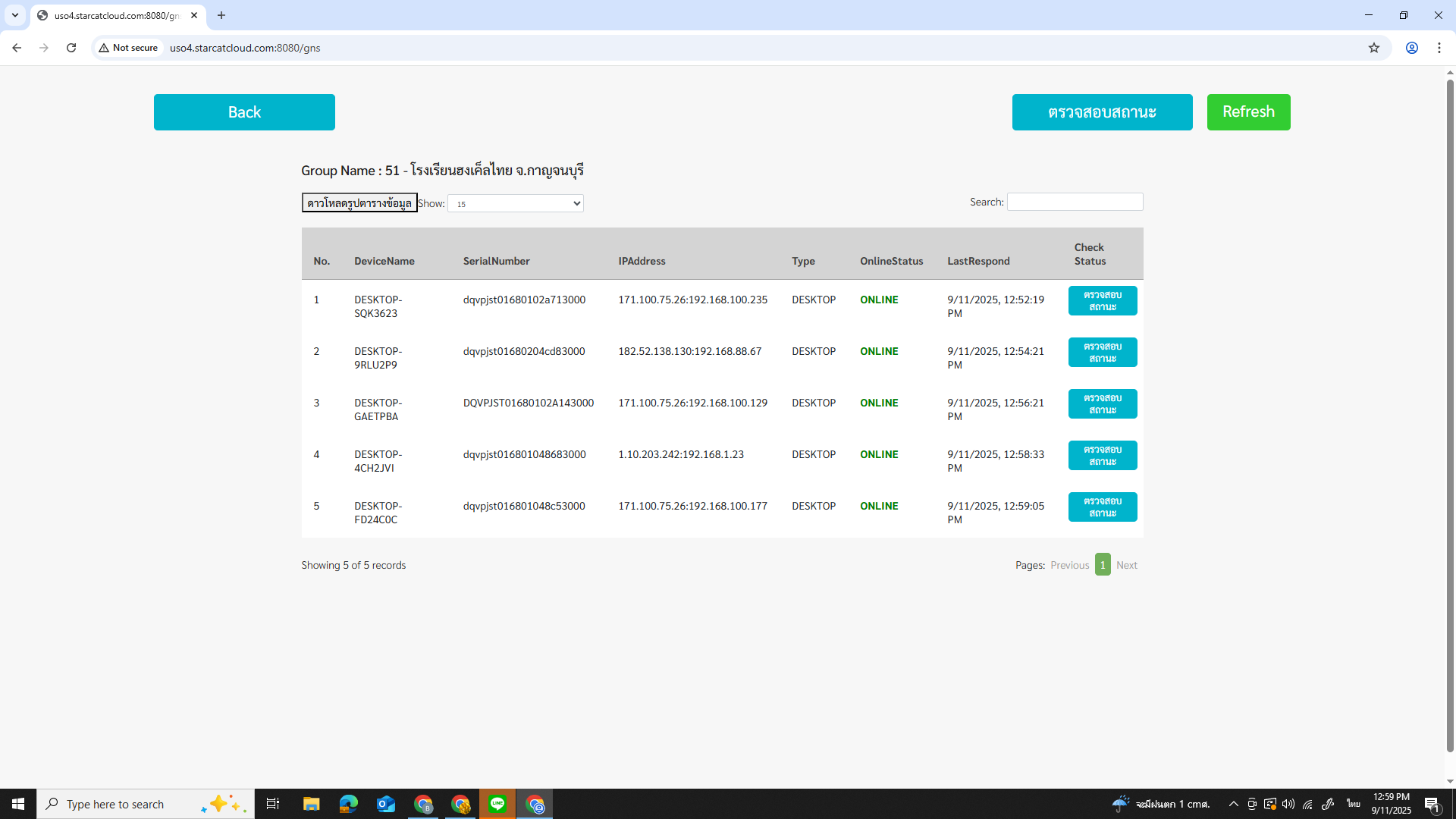Screen dimensions: 1456x819
Task: Open the Chrome profile icon
Action: pos(1412,48)
